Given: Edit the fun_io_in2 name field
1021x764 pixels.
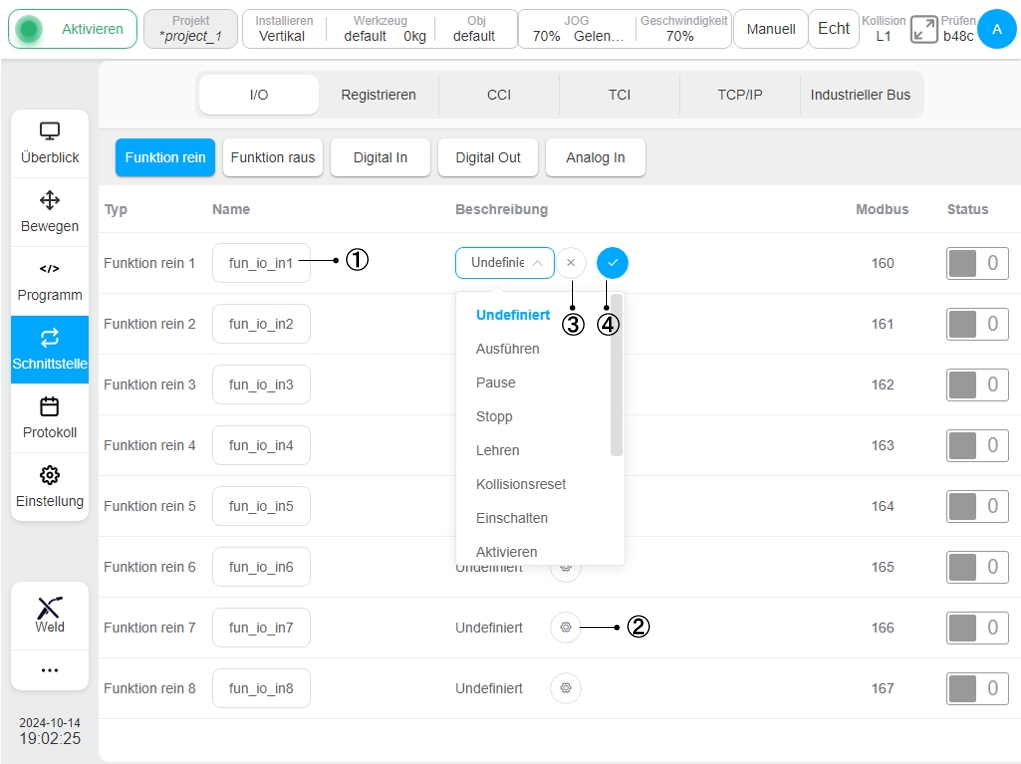Looking at the screenshot, I should [x=261, y=324].
